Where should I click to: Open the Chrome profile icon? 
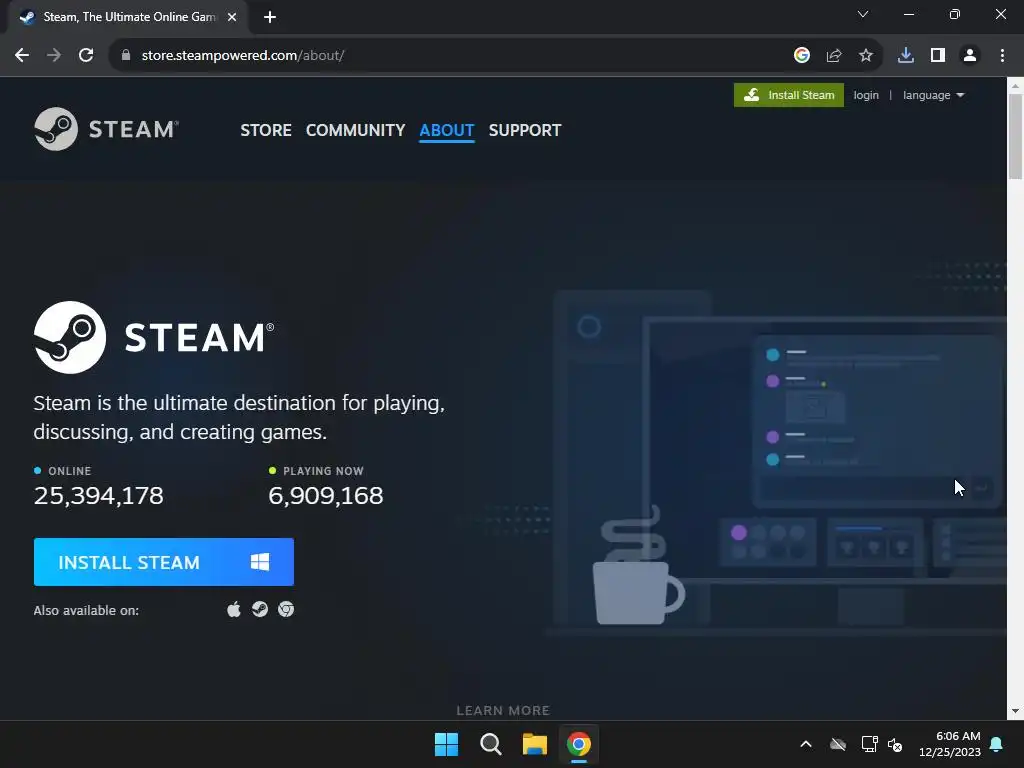[970, 56]
